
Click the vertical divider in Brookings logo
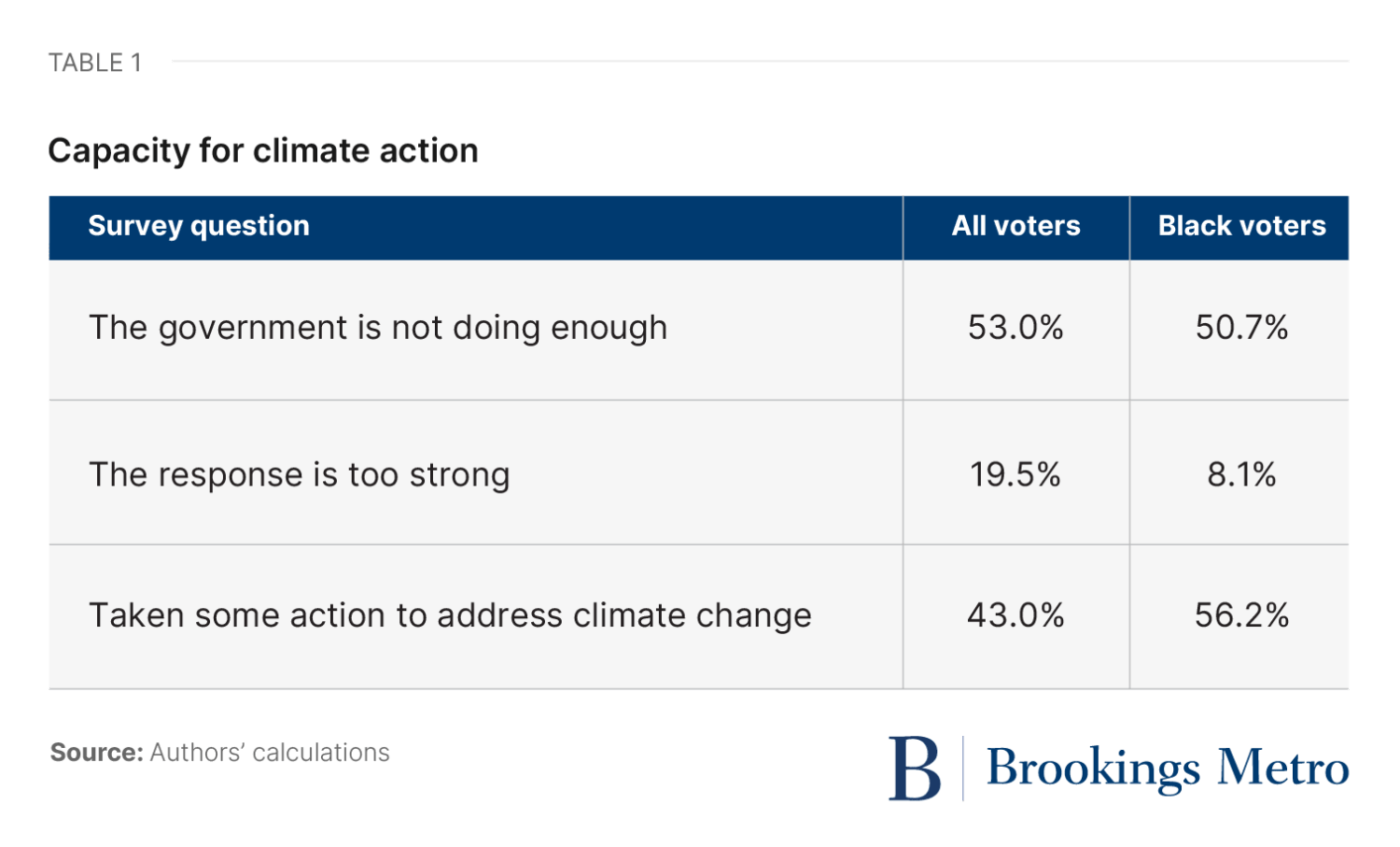tap(963, 769)
